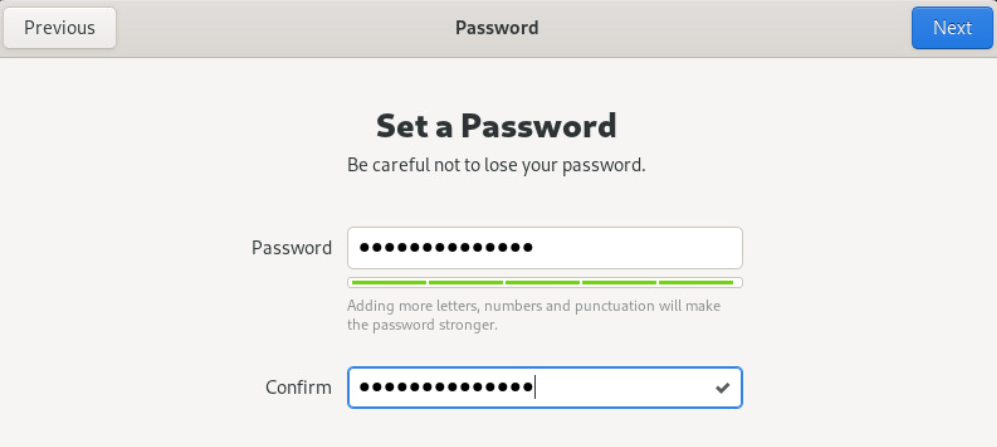Click the Password field label
Screen dimensions: 997x447
(292, 248)
